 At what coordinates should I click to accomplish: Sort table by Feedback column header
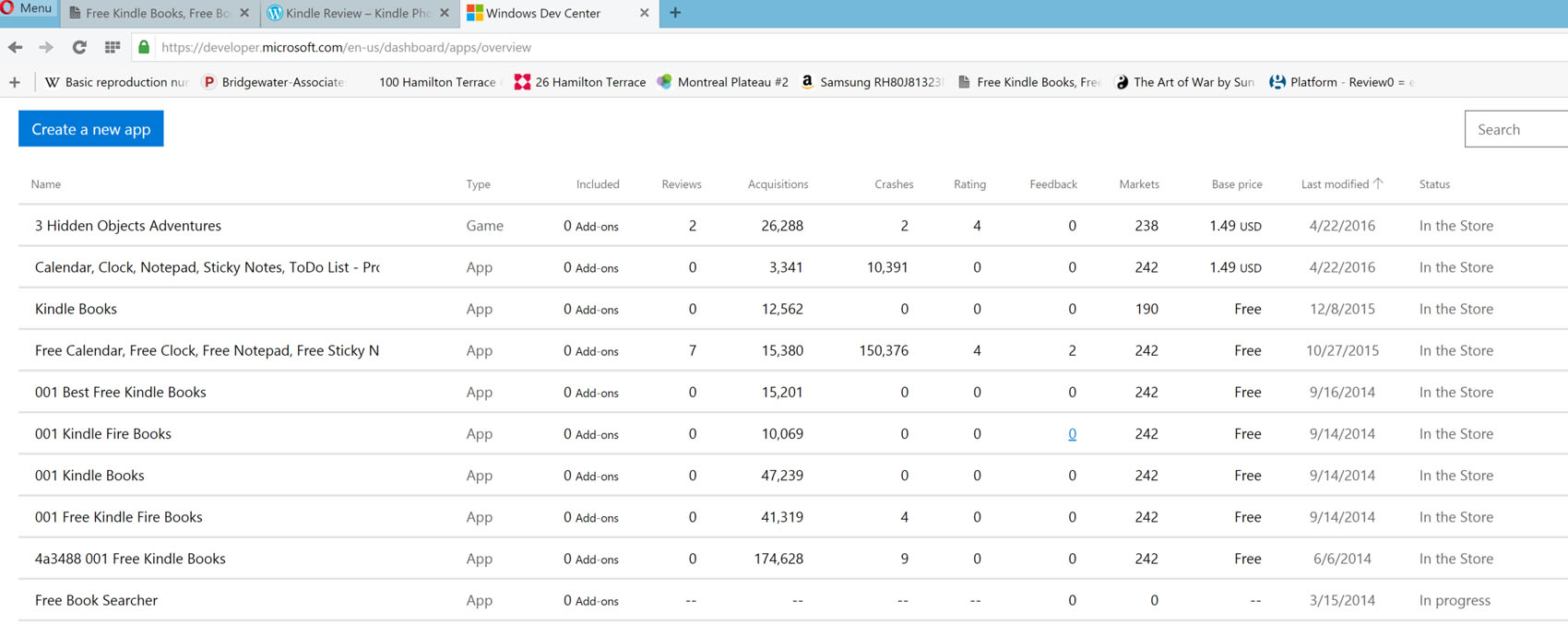[x=1053, y=184]
